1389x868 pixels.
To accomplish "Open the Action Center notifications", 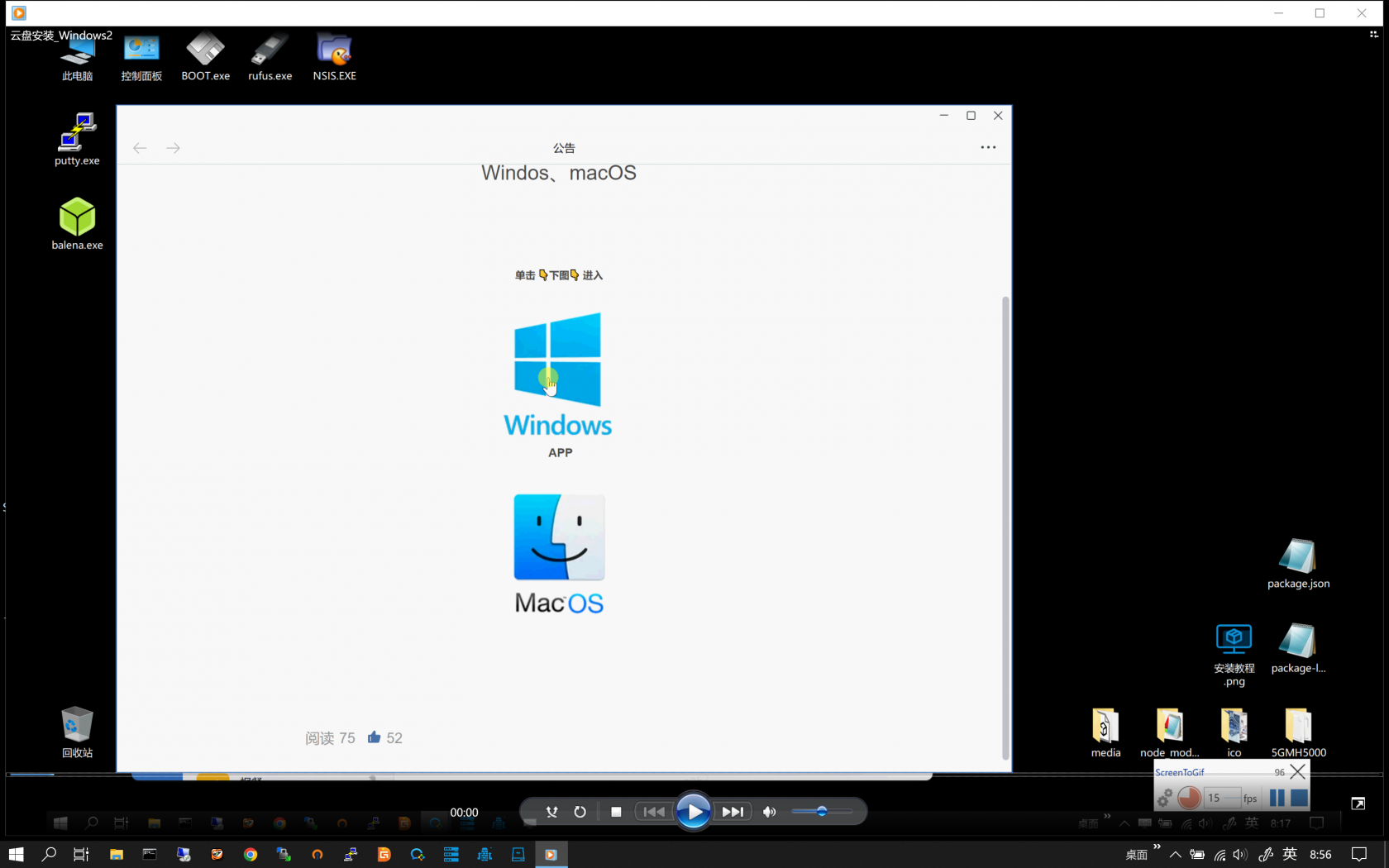I will [1359, 855].
